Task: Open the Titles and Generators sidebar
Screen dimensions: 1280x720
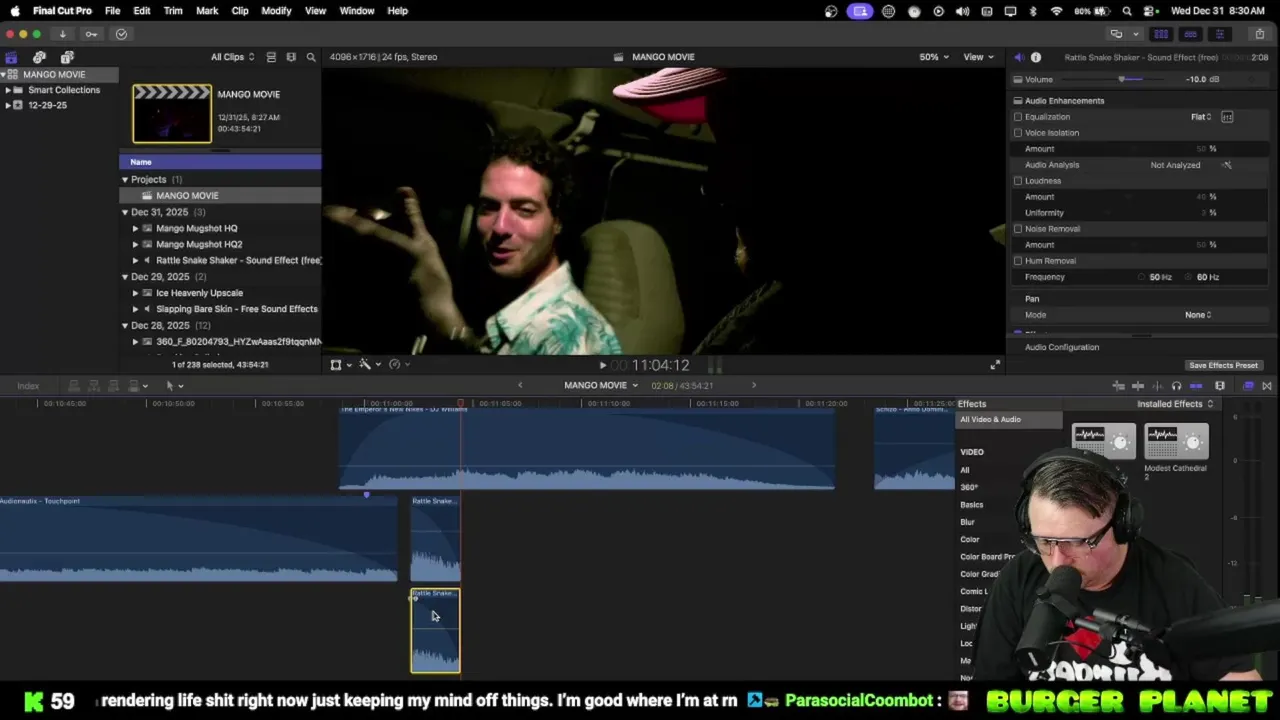Action: 67,57
